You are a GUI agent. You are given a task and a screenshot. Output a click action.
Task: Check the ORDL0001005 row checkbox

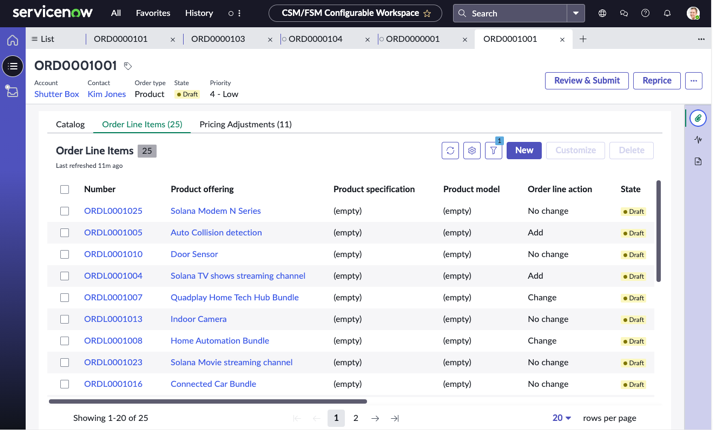pos(65,233)
